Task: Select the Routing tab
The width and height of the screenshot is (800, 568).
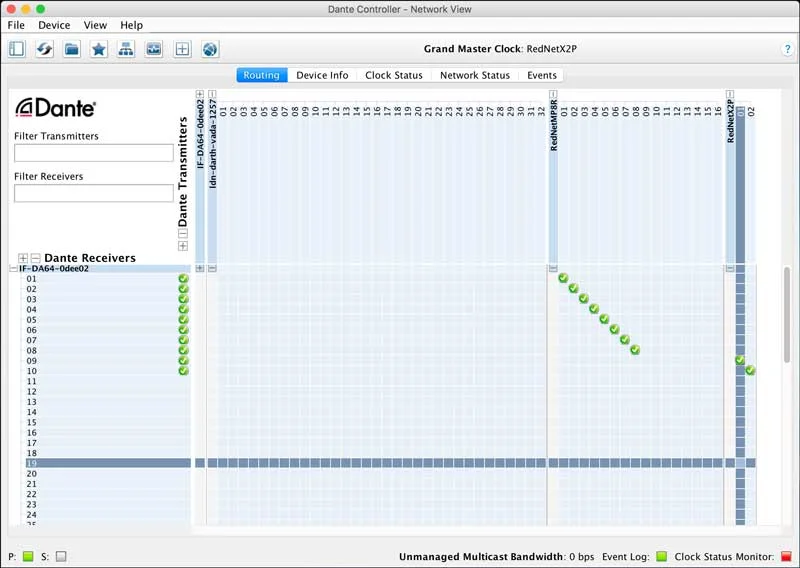Action: [x=262, y=75]
